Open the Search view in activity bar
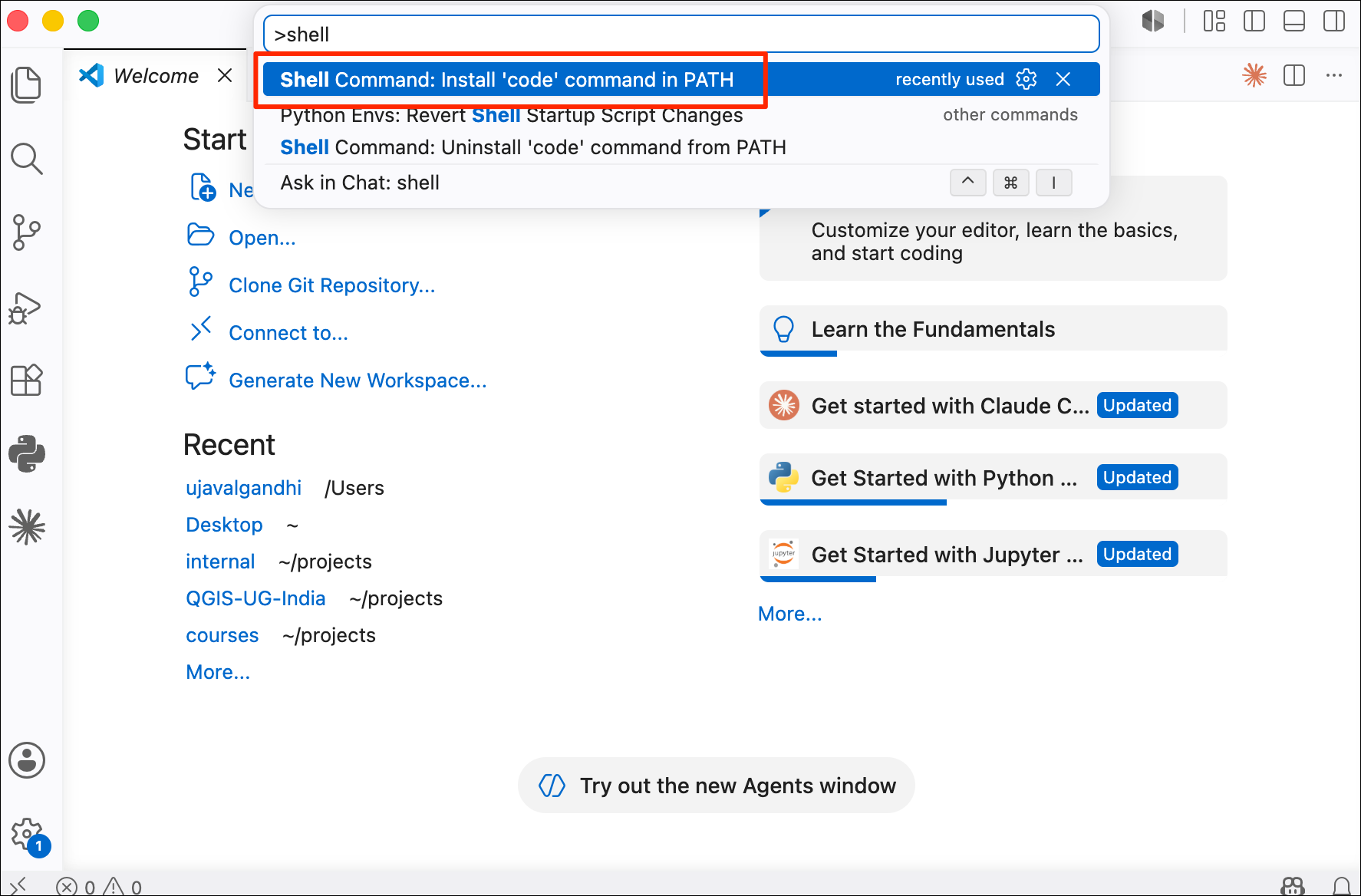This screenshot has width=1361, height=896. pyautogui.click(x=27, y=159)
